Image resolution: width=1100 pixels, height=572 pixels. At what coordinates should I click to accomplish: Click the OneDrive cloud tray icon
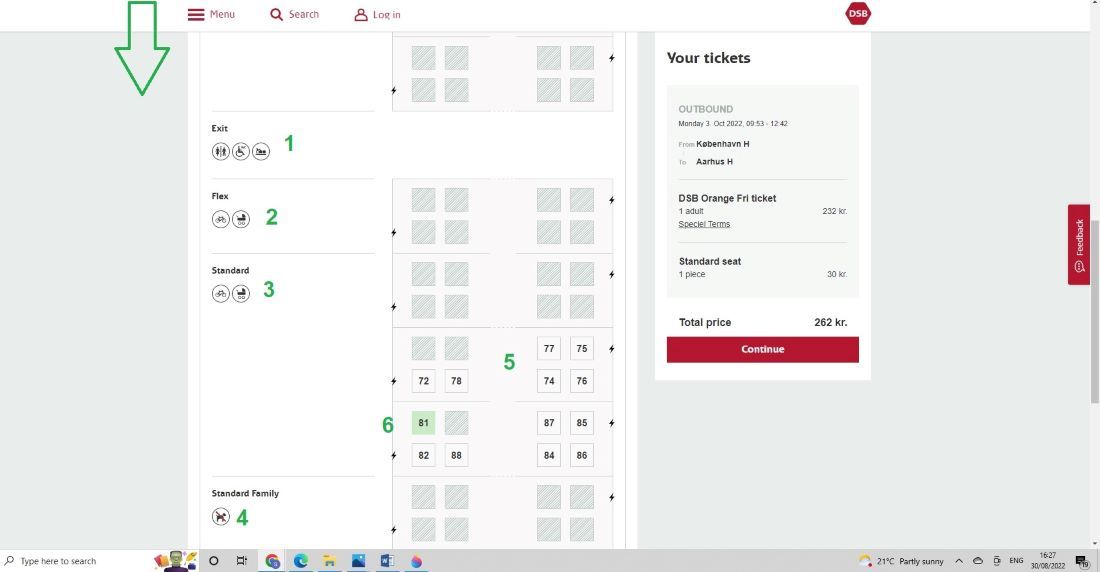(978, 561)
